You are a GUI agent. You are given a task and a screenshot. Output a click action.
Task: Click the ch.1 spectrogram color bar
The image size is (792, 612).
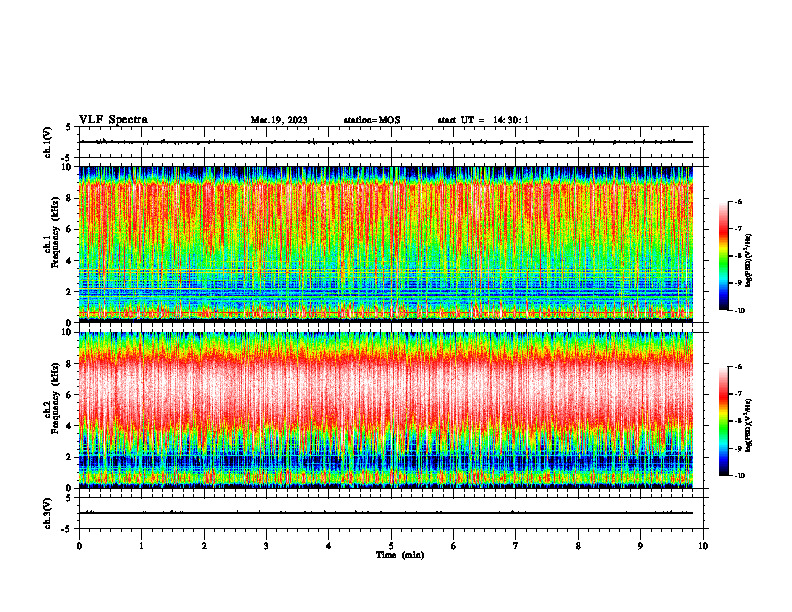pos(723,256)
